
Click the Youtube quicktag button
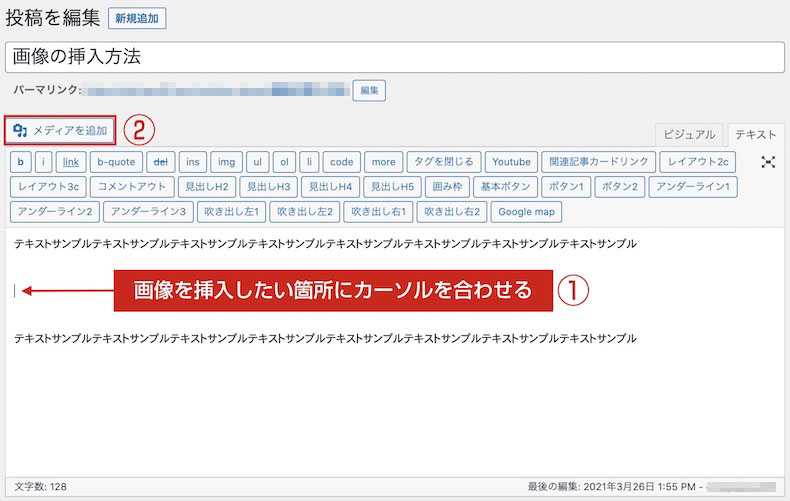tap(511, 162)
